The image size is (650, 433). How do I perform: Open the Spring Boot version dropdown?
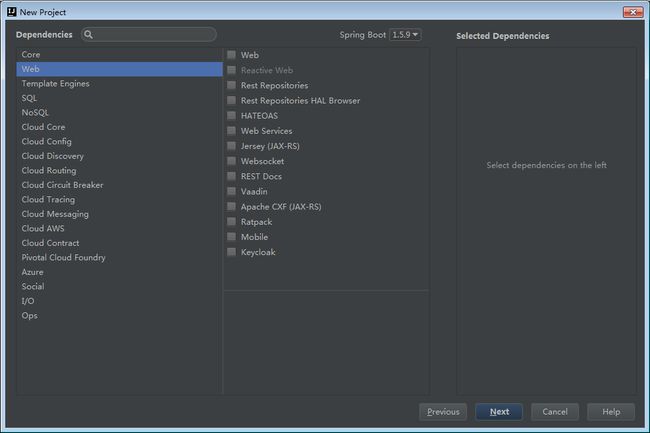click(x=405, y=35)
